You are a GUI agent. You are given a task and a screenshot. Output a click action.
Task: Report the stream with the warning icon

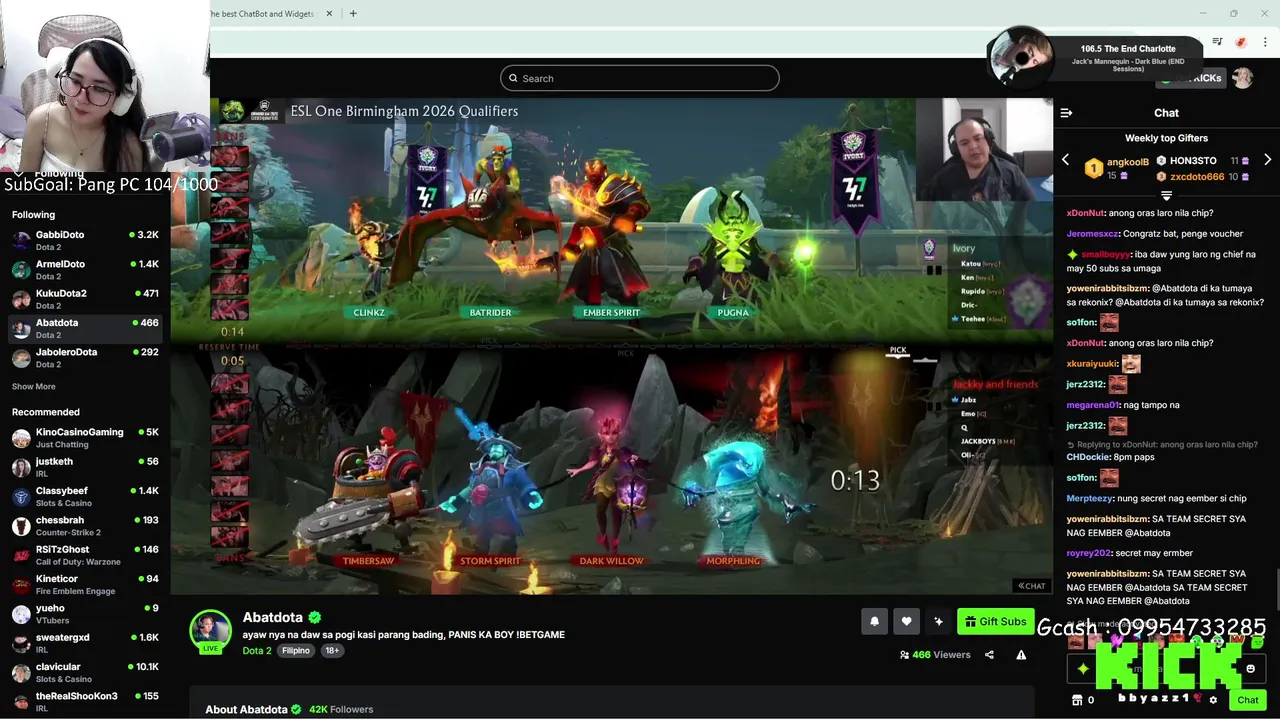1021,655
